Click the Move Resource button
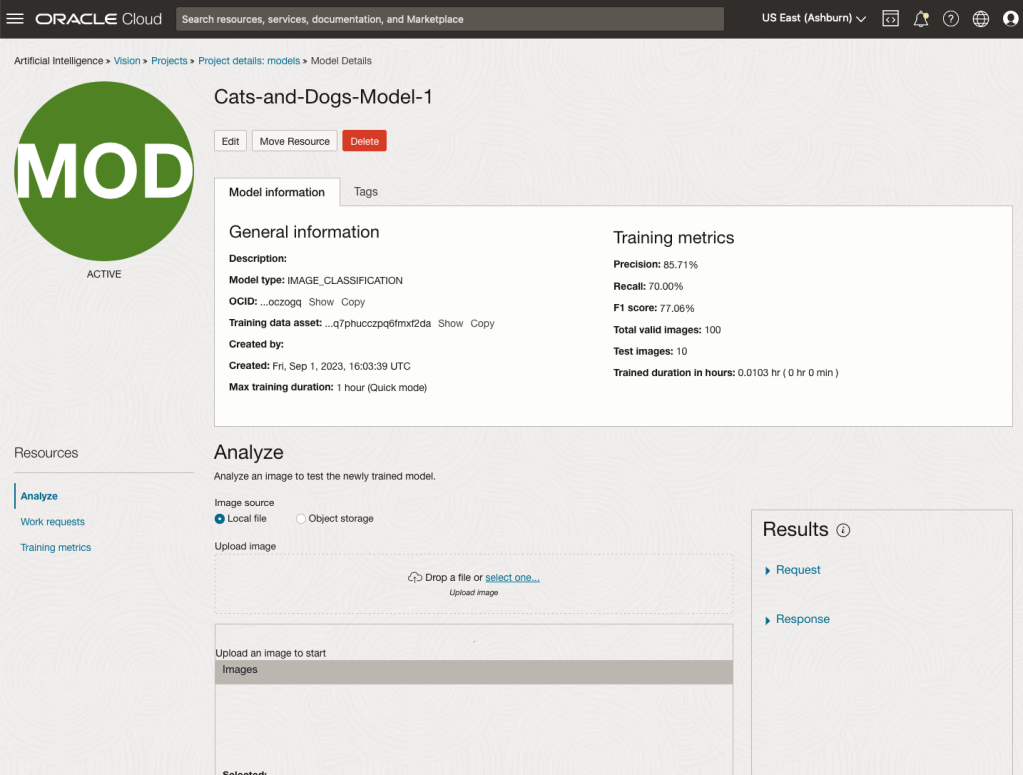This screenshot has width=1023, height=775. coord(294,141)
